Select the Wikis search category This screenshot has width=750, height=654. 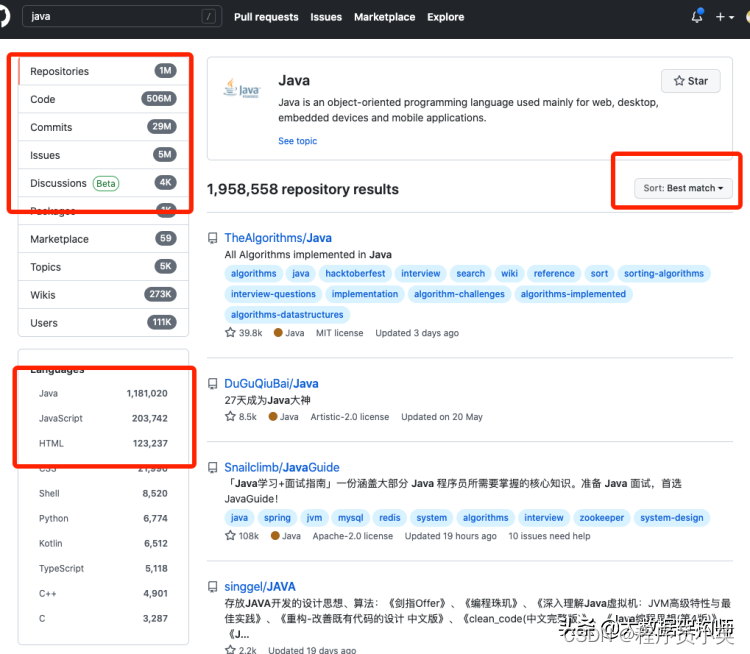click(x=103, y=295)
